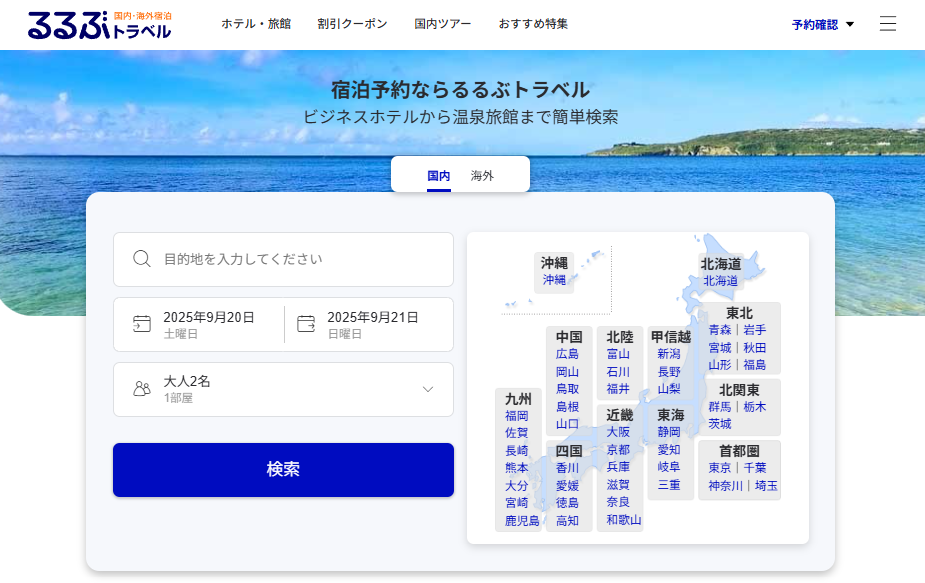The image size is (925, 583).
Task: Open the 予約確認 dropdown
Action: click(822, 24)
